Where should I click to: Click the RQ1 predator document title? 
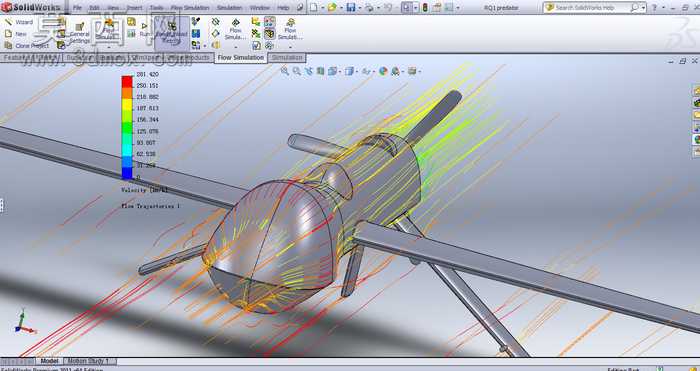[501, 8]
